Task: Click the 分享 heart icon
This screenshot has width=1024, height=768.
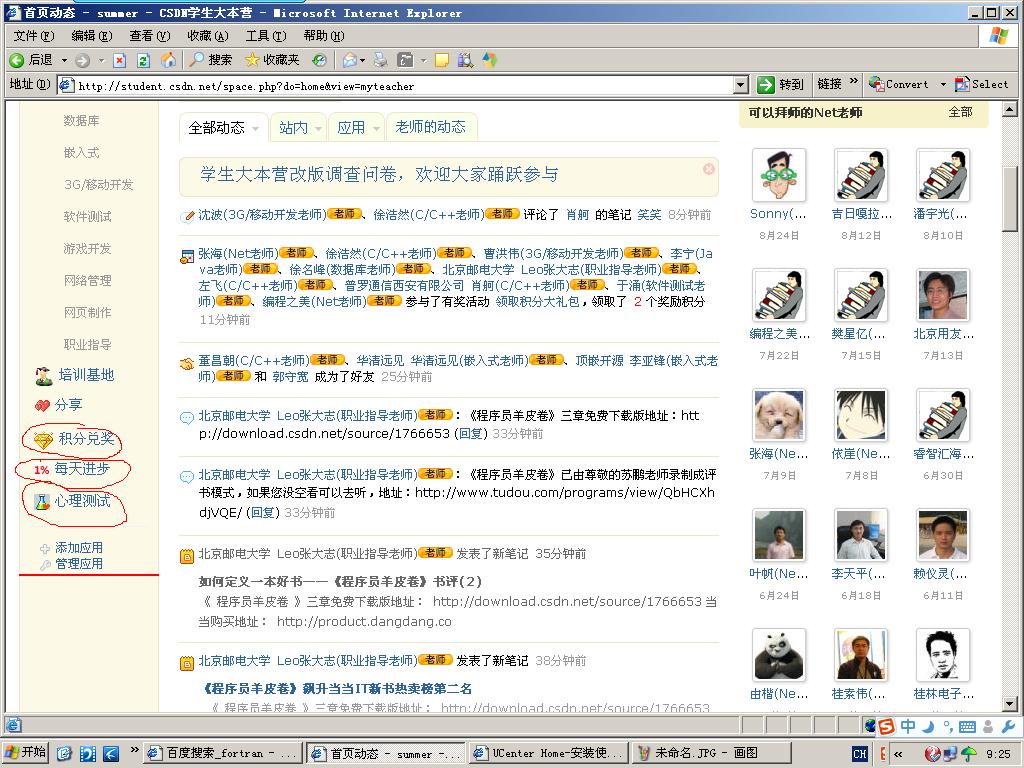Action: [42, 406]
